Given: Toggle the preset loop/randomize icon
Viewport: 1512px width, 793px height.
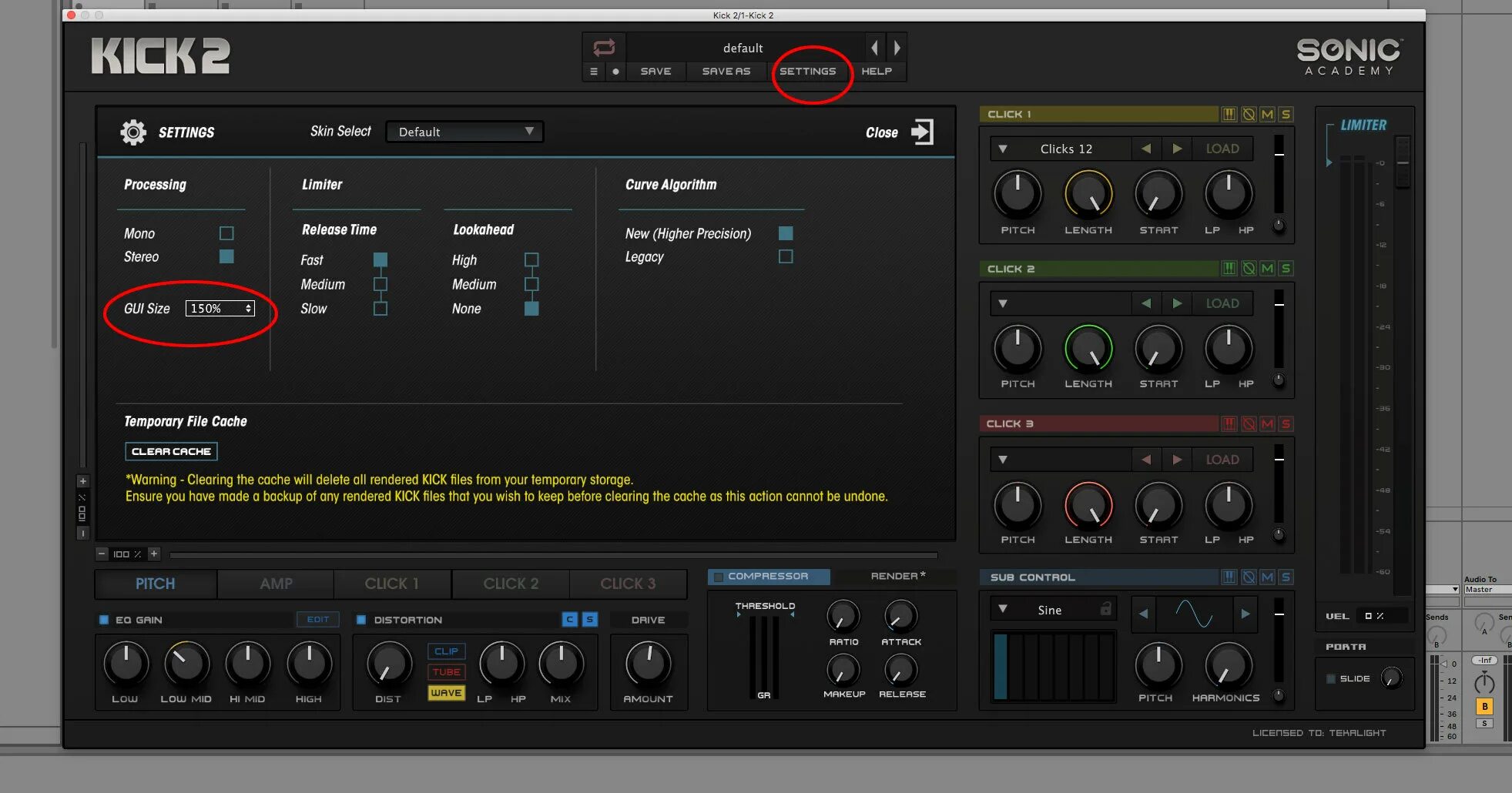Looking at the screenshot, I should tap(604, 48).
